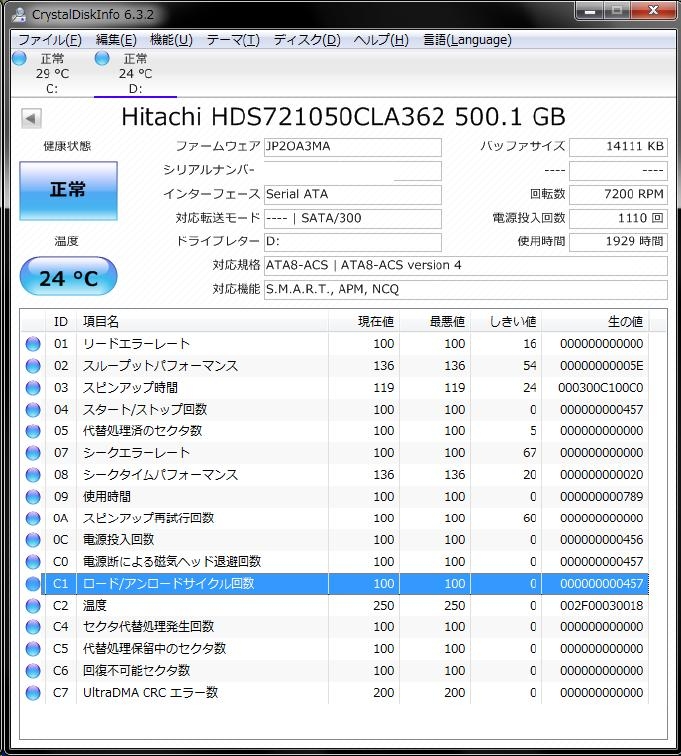
Task: Click the Serial ATA interface field
Action: click(x=353, y=194)
